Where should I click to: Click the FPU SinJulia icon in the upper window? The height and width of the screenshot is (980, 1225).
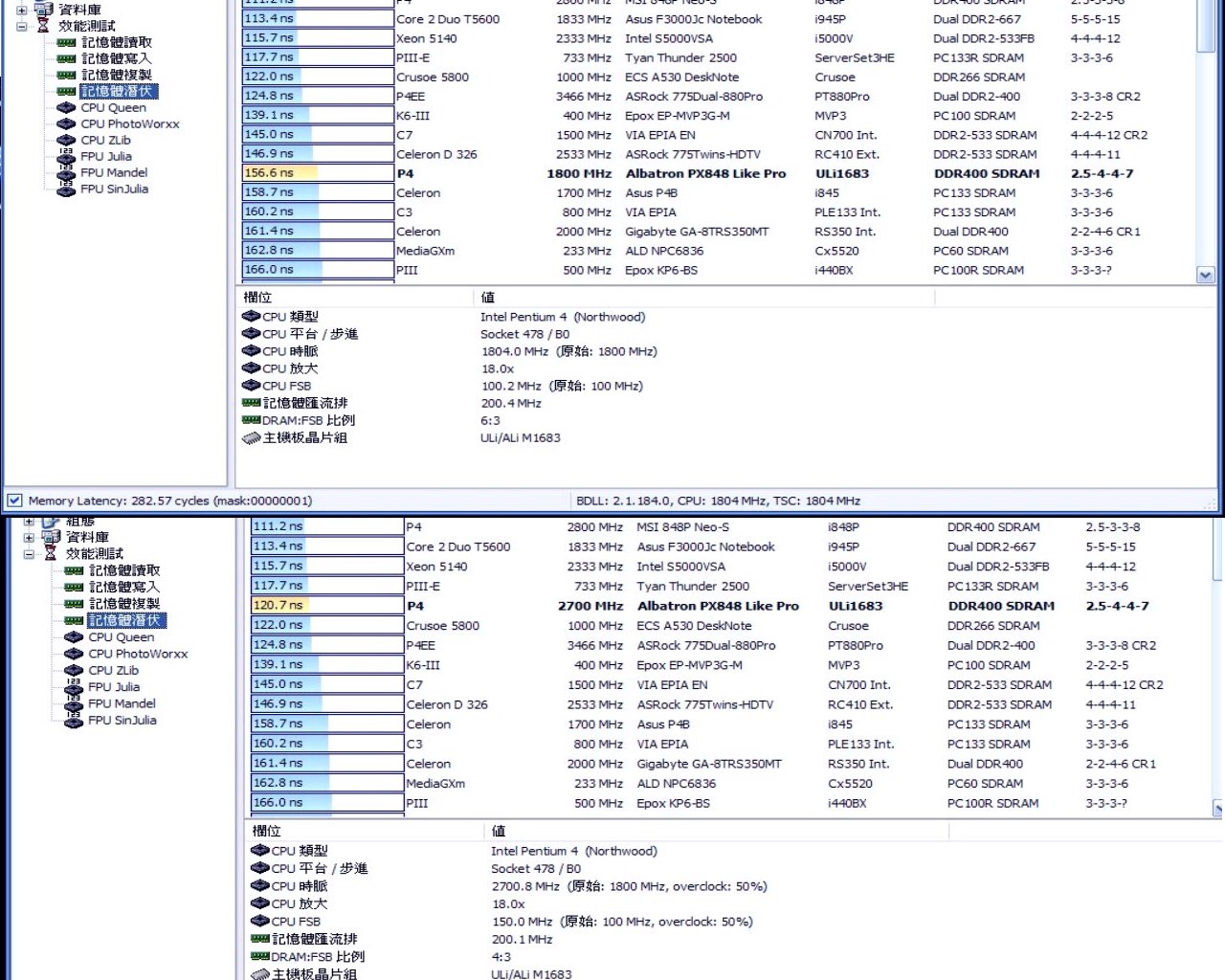coord(66,189)
